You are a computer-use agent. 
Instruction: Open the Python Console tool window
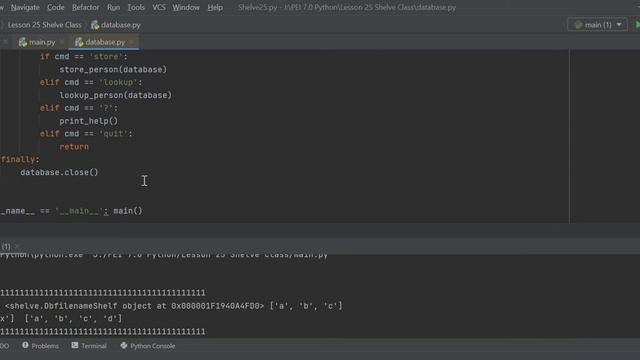coord(147,346)
